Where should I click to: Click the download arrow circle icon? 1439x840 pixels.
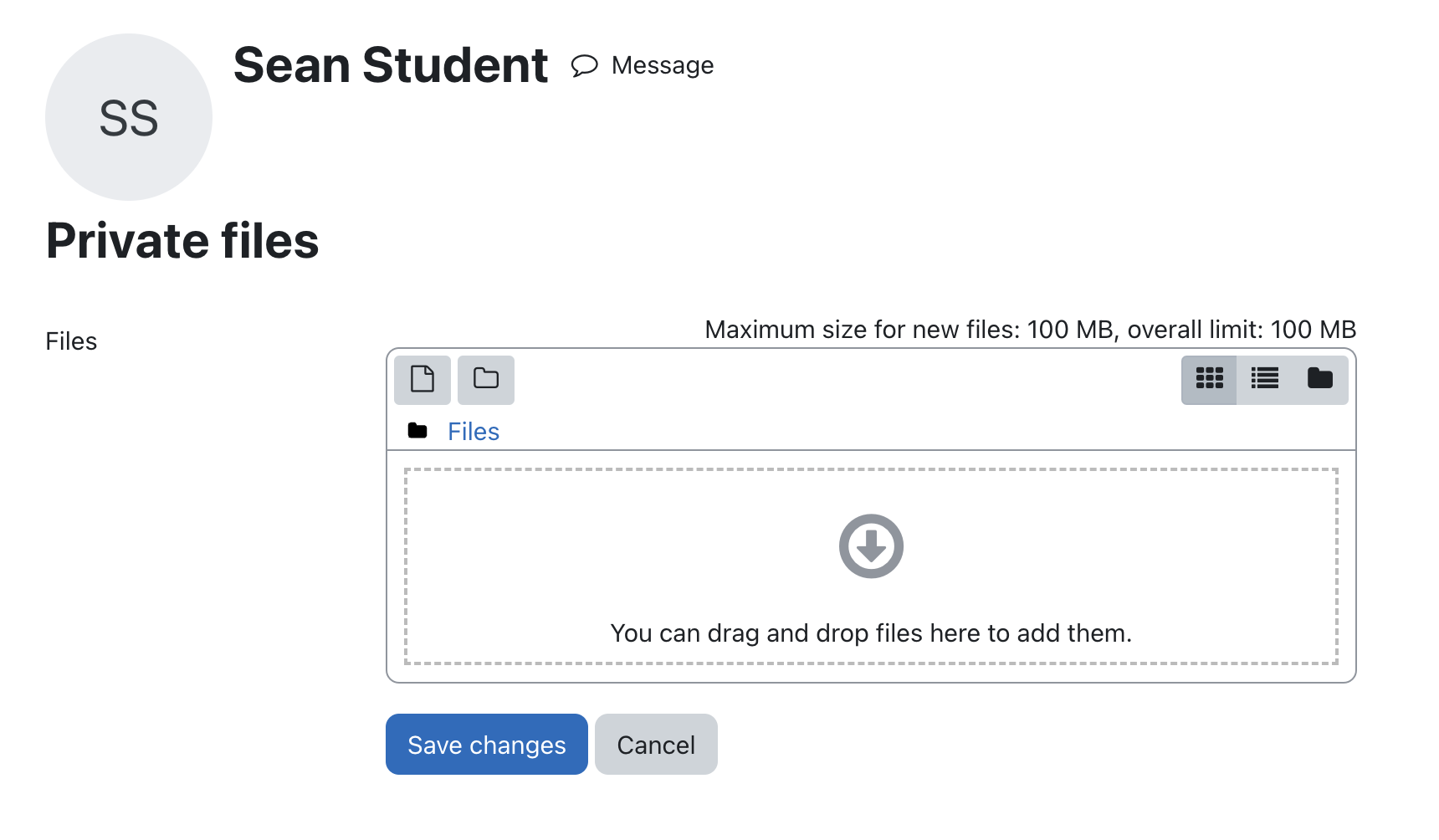coord(871,546)
